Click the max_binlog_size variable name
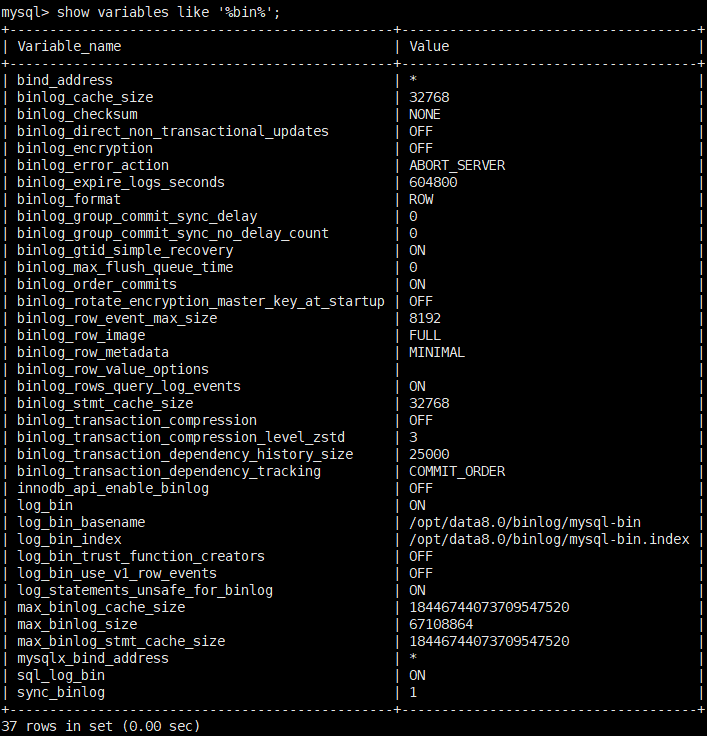The image size is (707, 736). [x=77, y=624]
